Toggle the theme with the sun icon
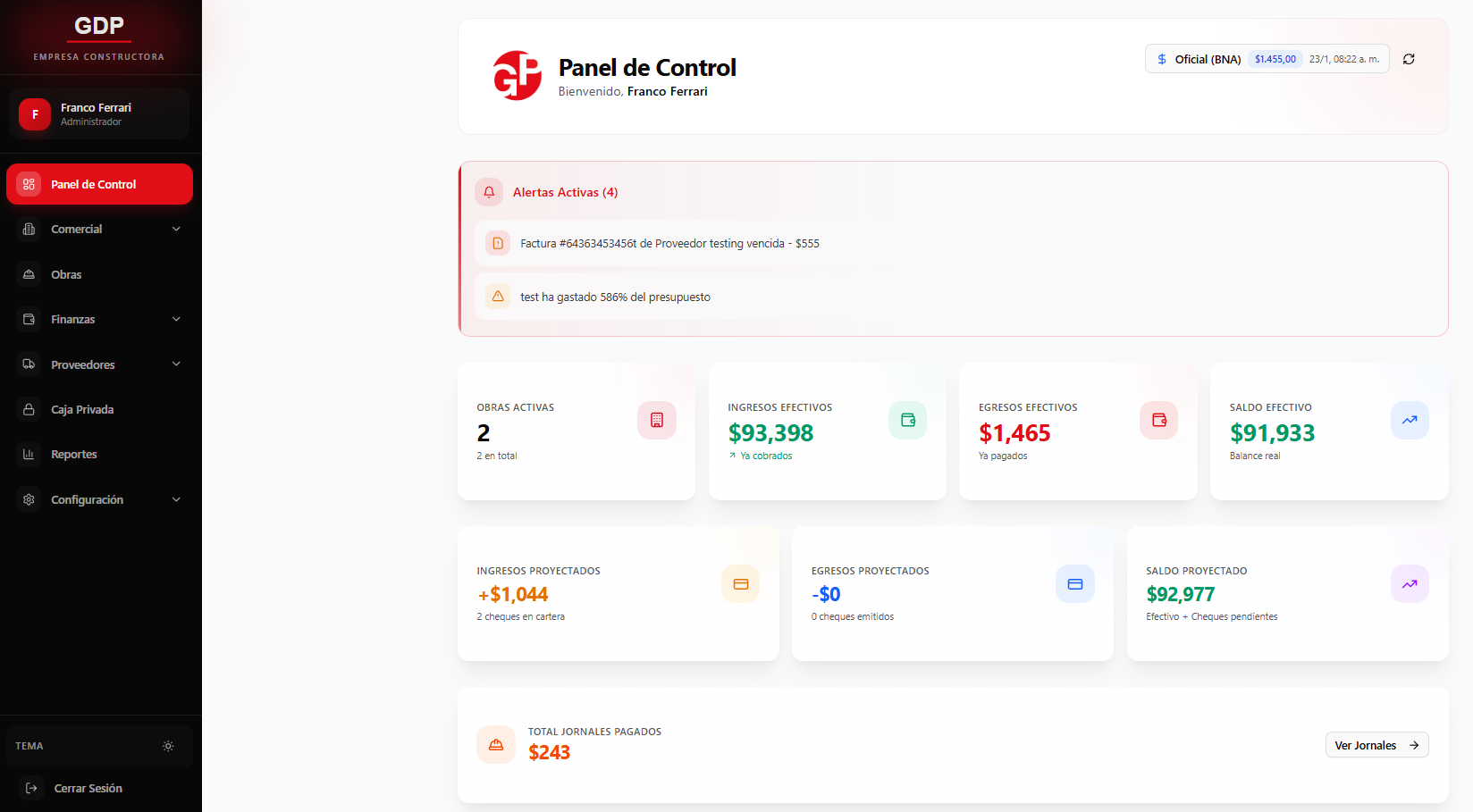The image size is (1473, 812). (x=168, y=746)
